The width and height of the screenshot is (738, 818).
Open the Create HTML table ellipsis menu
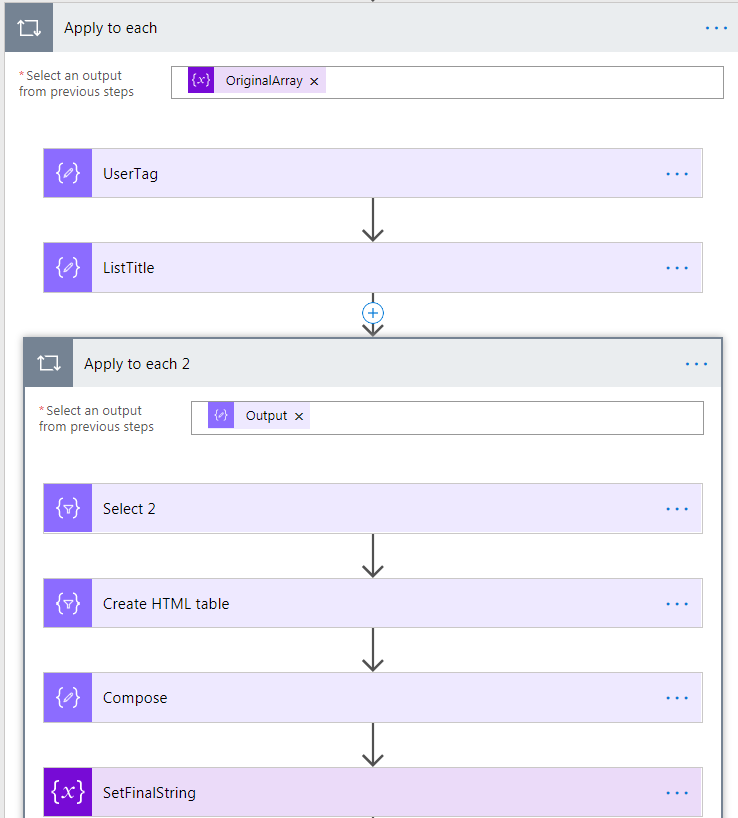pos(677,603)
